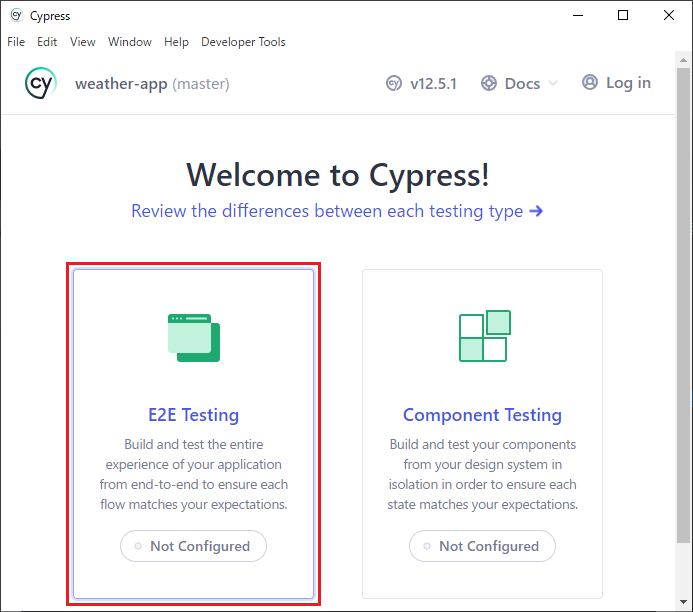Minimize the Cypress window
693x612 pixels.
pyautogui.click(x=578, y=15)
